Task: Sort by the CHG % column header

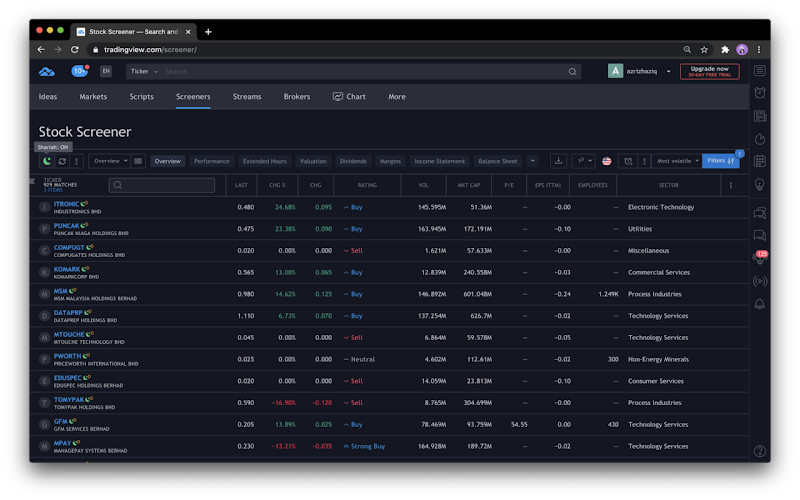Action: pyautogui.click(x=277, y=185)
